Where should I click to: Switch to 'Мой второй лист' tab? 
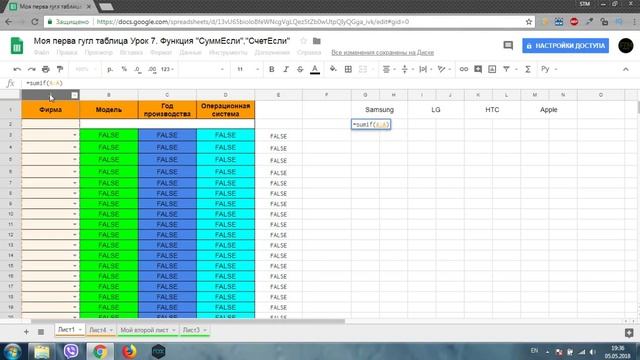(144, 330)
